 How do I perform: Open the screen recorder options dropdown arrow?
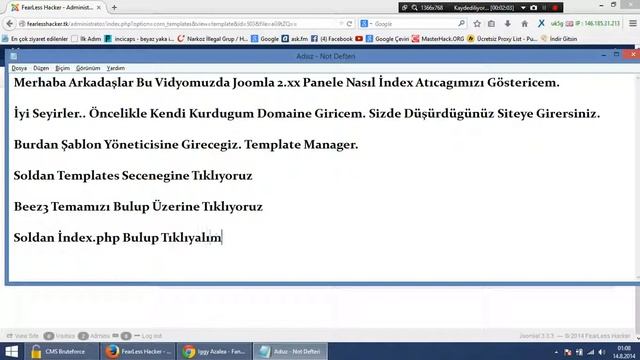click(x=523, y=8)
